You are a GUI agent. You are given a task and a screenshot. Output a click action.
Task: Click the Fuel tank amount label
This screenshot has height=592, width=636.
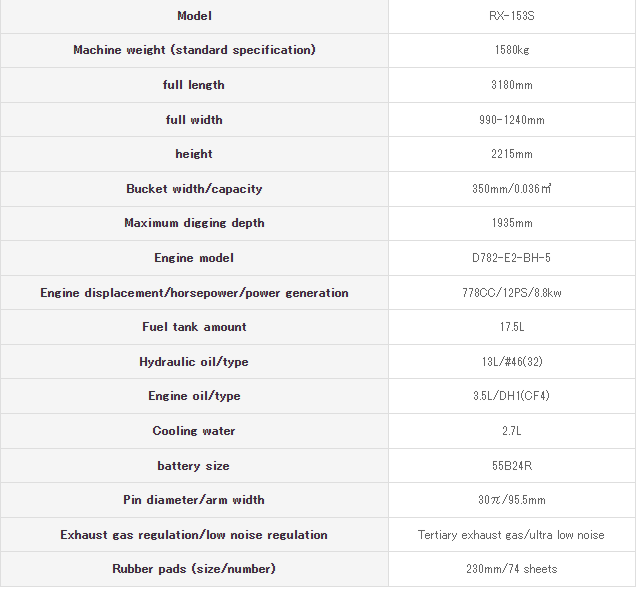(194, 327)
